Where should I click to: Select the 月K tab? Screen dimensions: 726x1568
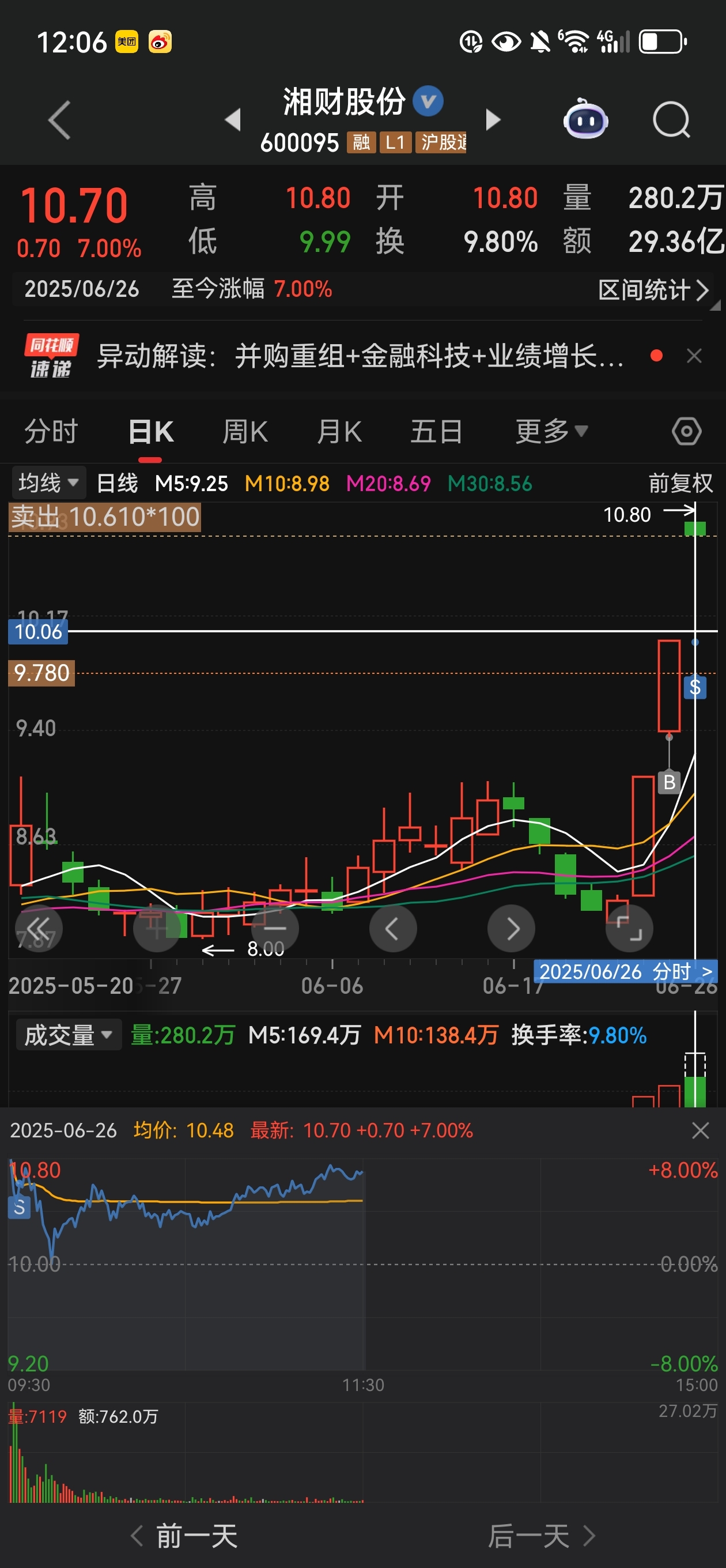click(x=339, y=431)
